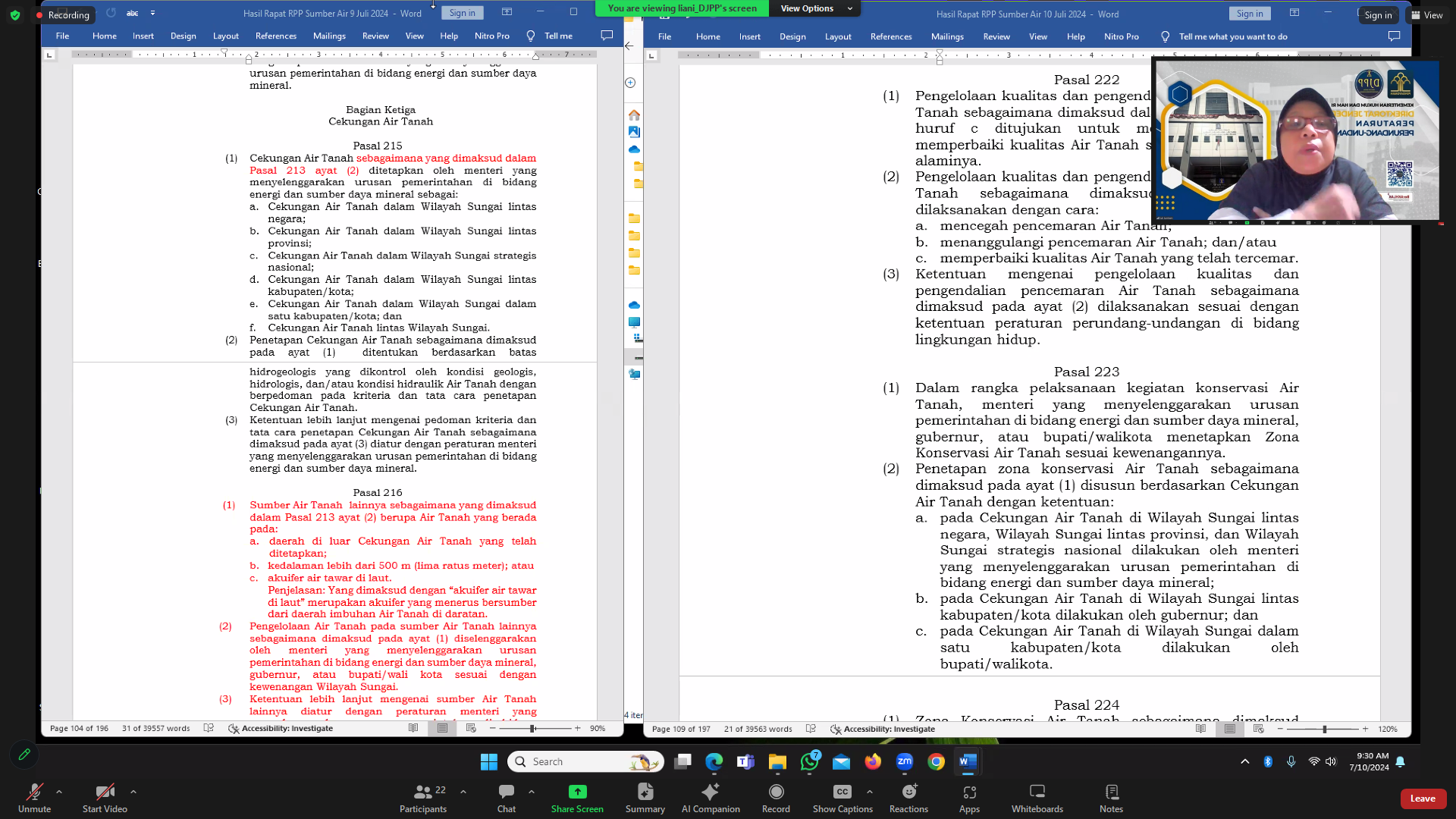Click Zoom annotate pencil button
The width and height of the screenshot is (1456, 819).
pyautogui.click(x=24, y=755)
